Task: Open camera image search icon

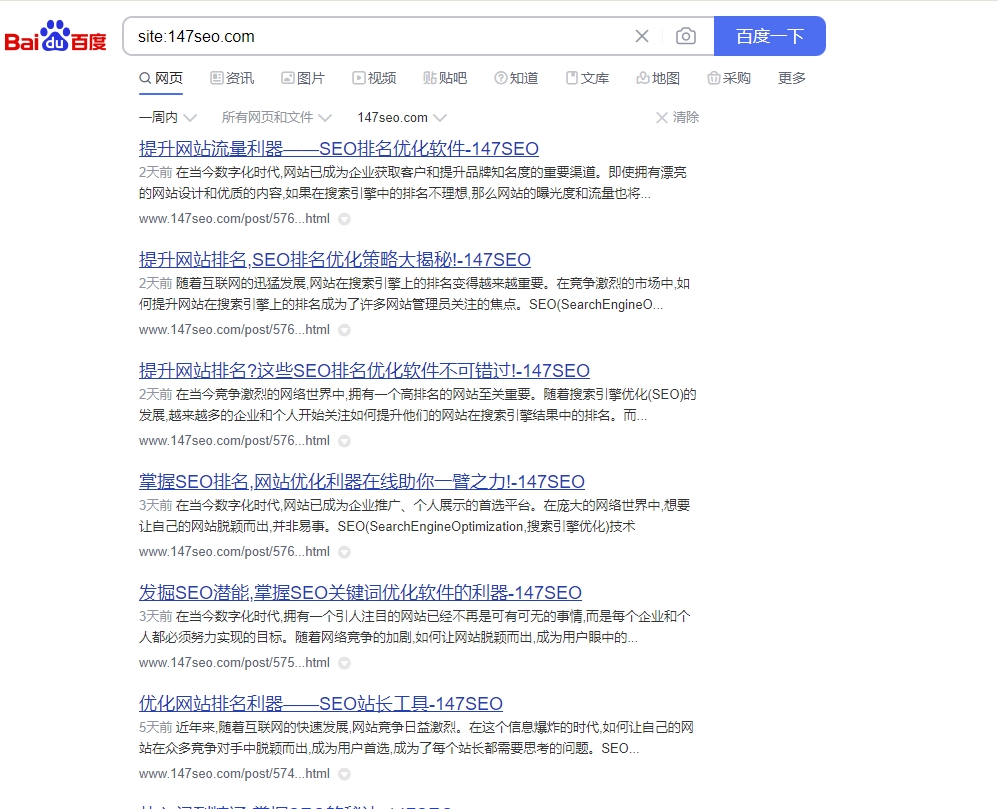Action: 685,36
